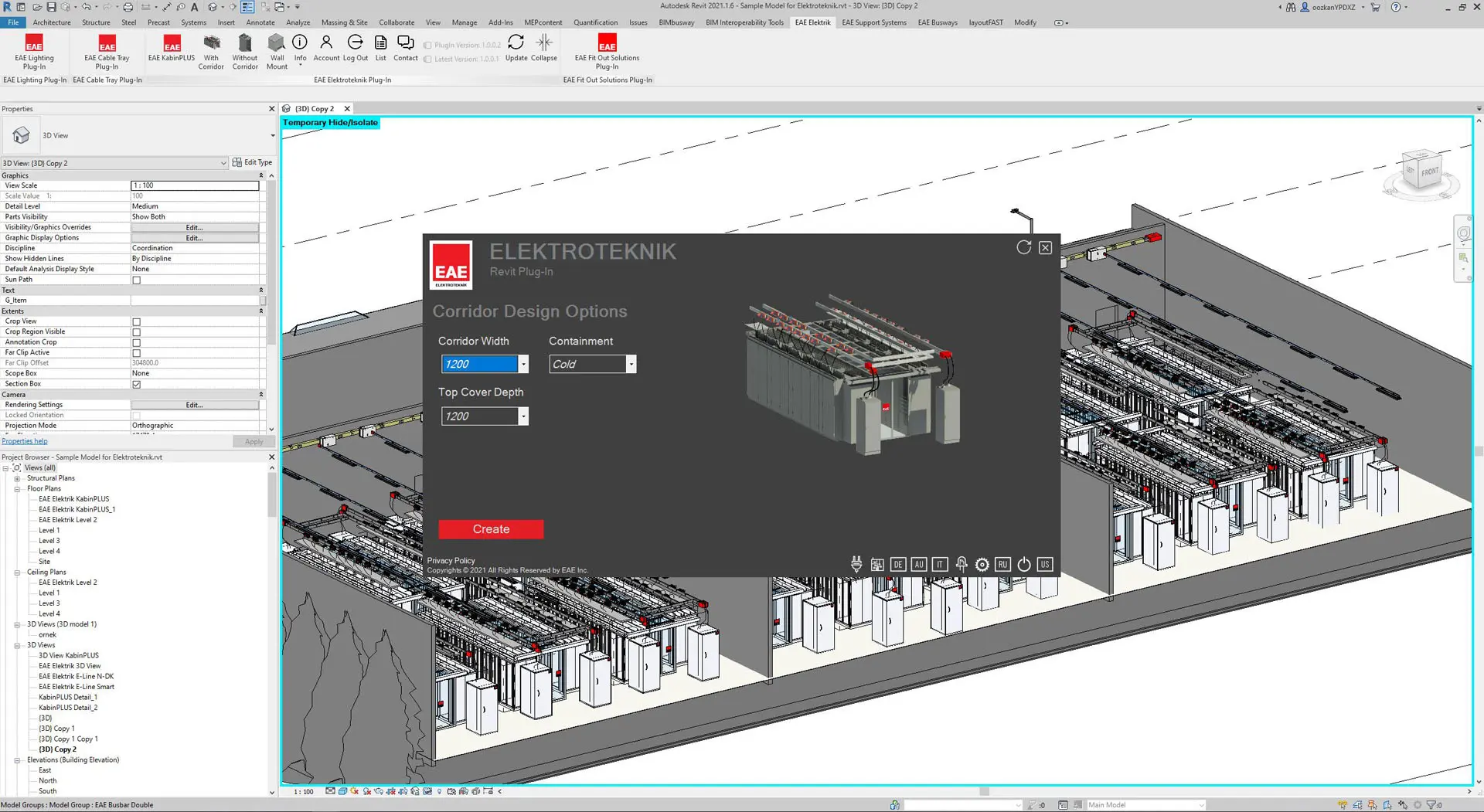Open the EAE KabinPLUS tool

tap(172, 48)
